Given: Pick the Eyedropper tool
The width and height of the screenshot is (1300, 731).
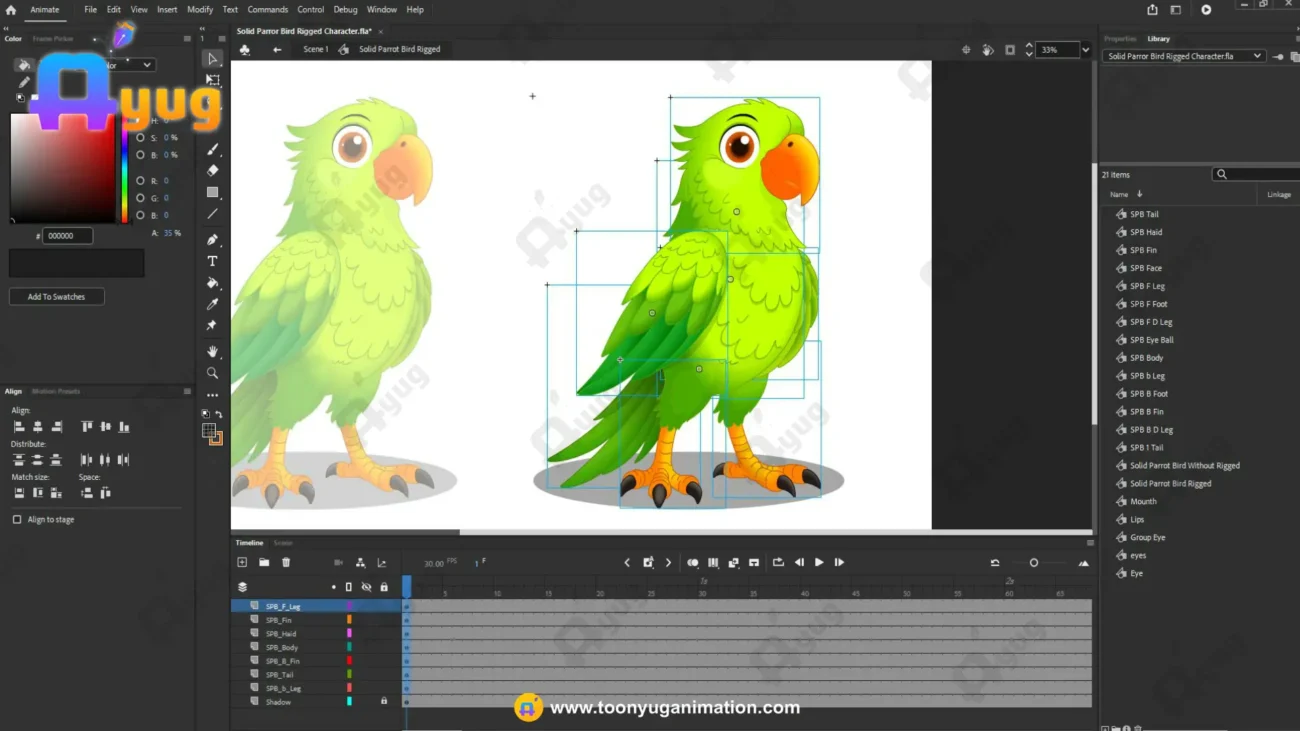Looking at the screenshot, I should [212, 304].
